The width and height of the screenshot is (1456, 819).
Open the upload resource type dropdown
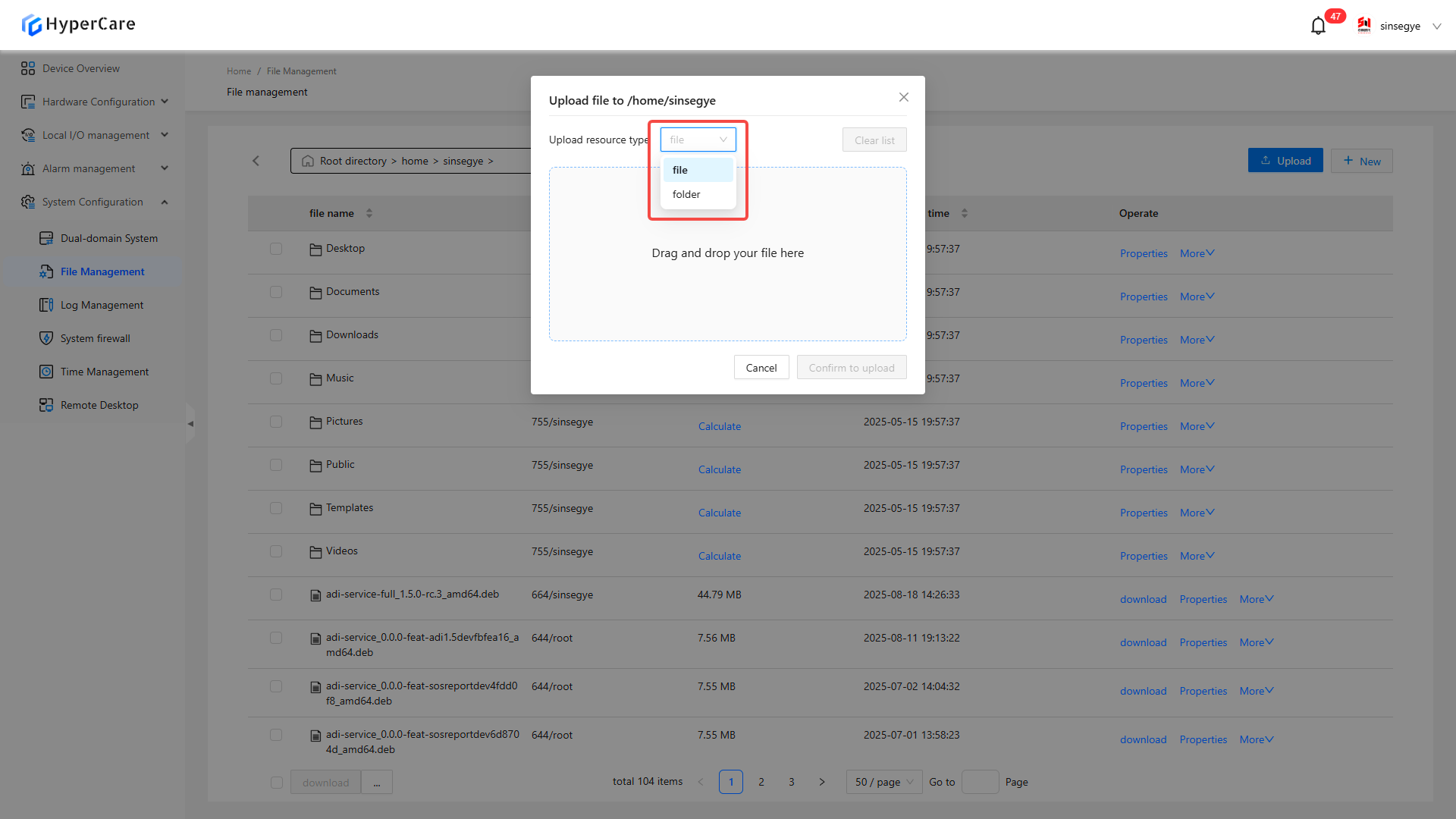click(x=698, y=140)
